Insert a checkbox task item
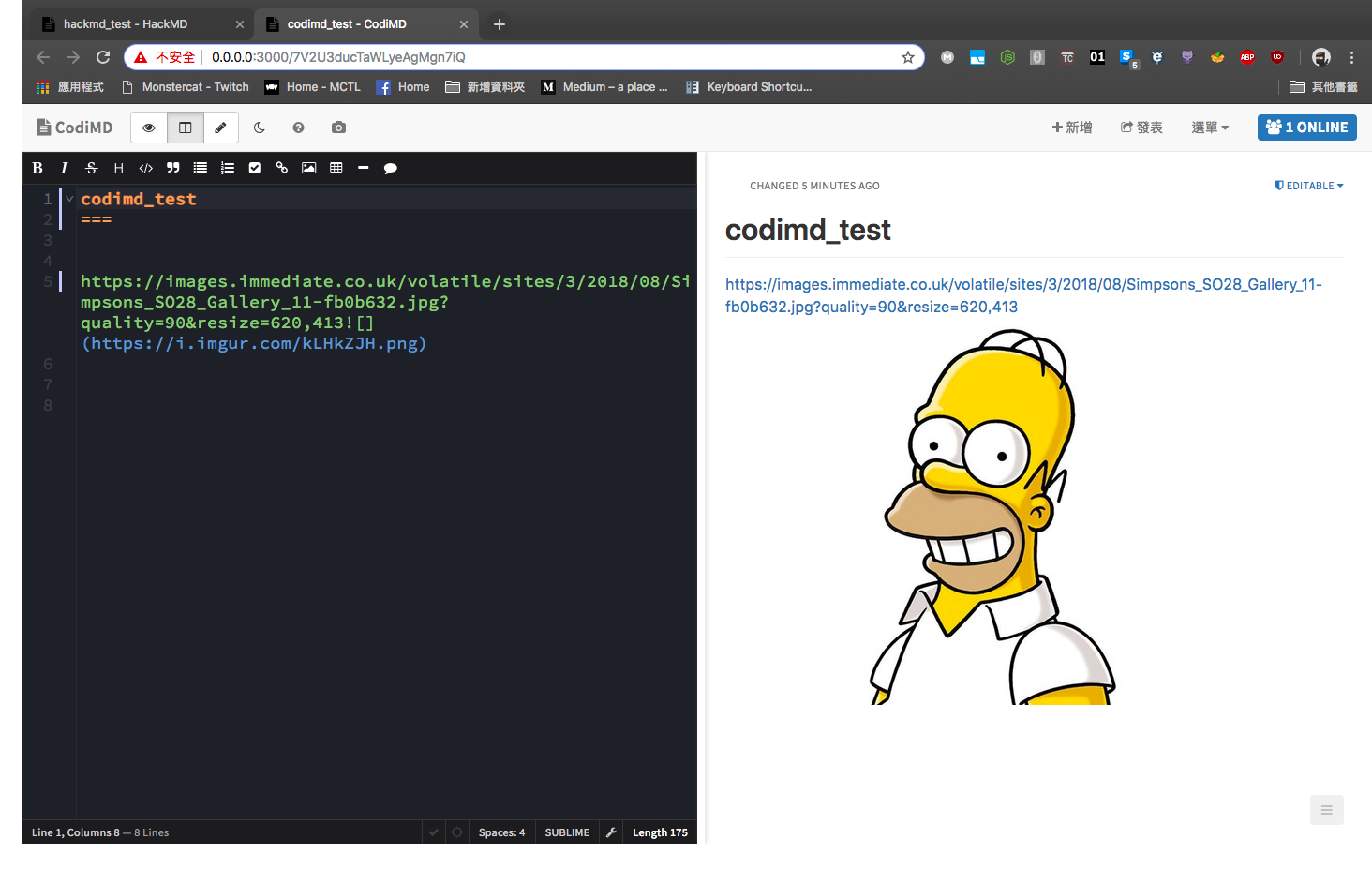Viewport: 1372px width, 870px height. click(x=254, y=168)
